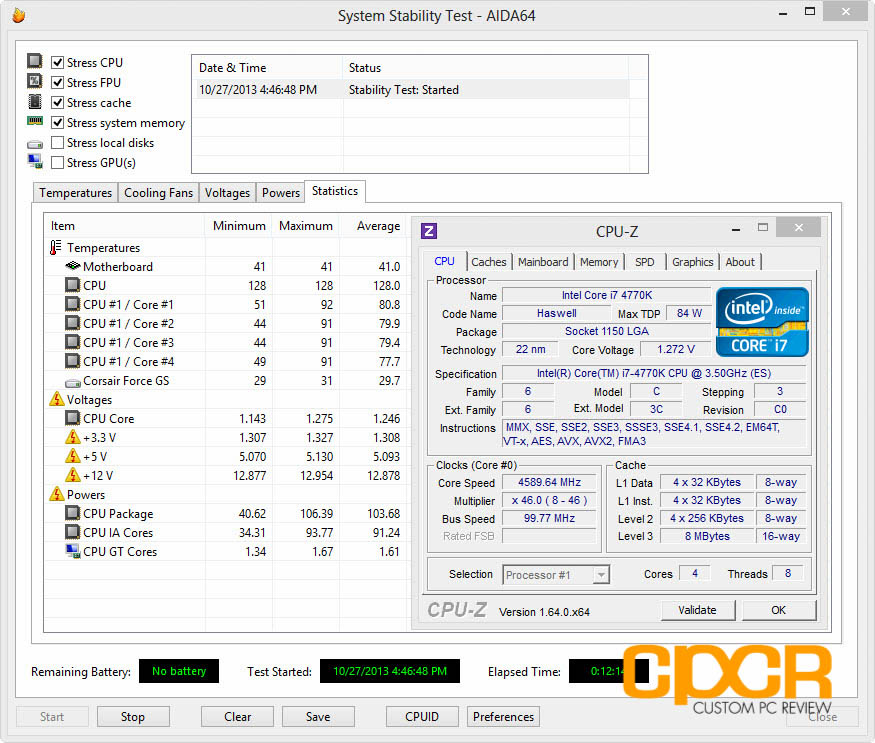The image size is (875, 743).
Task: Uncheck the Stress system memory checkbox
Action: 57,122
